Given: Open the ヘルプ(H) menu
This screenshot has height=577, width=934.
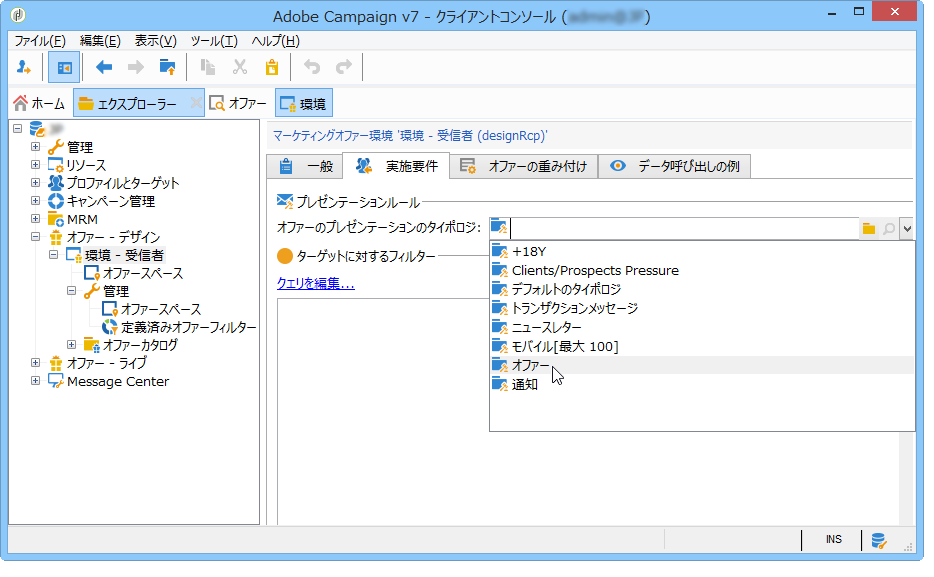Looking at the screenshot, I should [275, 40].
